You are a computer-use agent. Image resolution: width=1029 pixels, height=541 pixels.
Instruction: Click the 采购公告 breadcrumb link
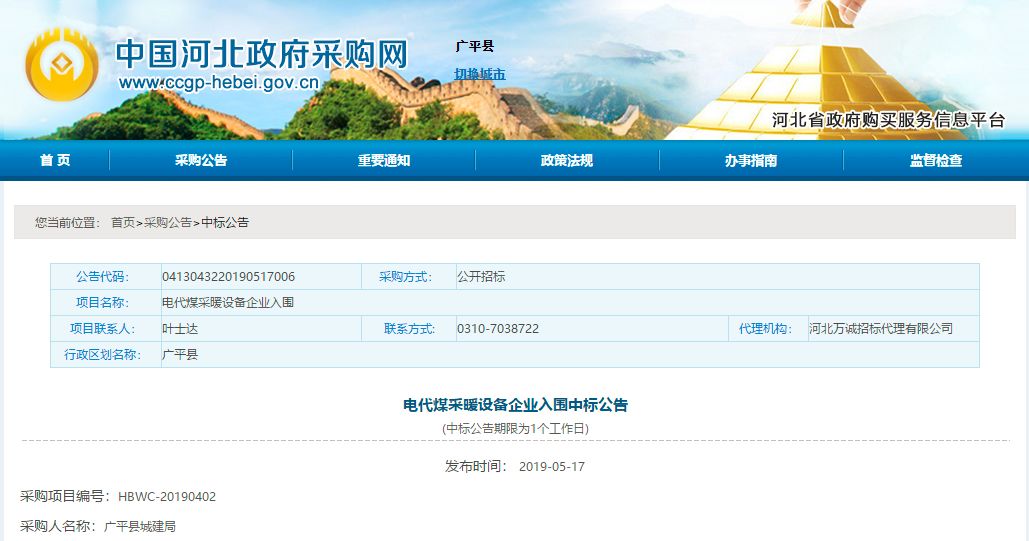coord(168,223)
